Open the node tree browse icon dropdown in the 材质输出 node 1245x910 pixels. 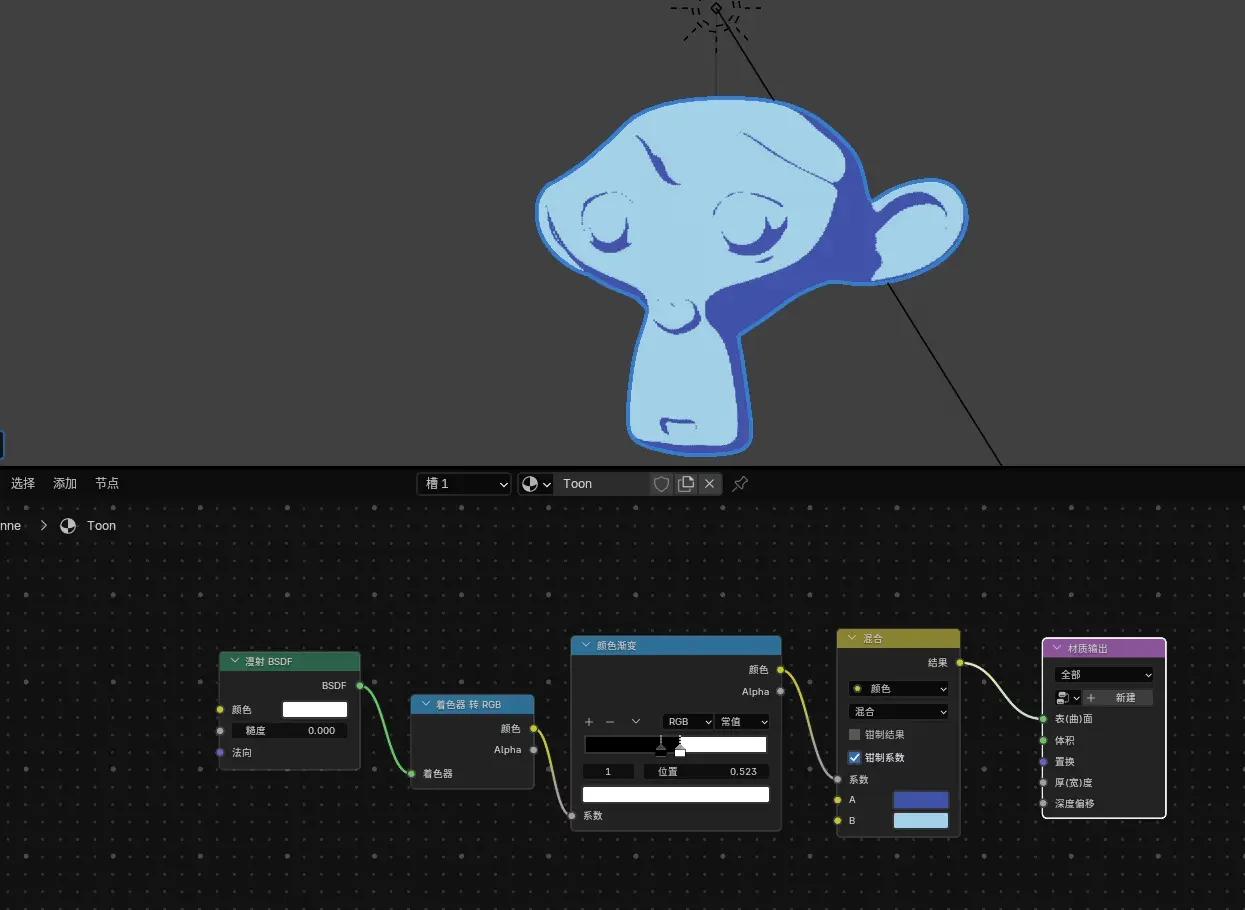(1069, 698)
